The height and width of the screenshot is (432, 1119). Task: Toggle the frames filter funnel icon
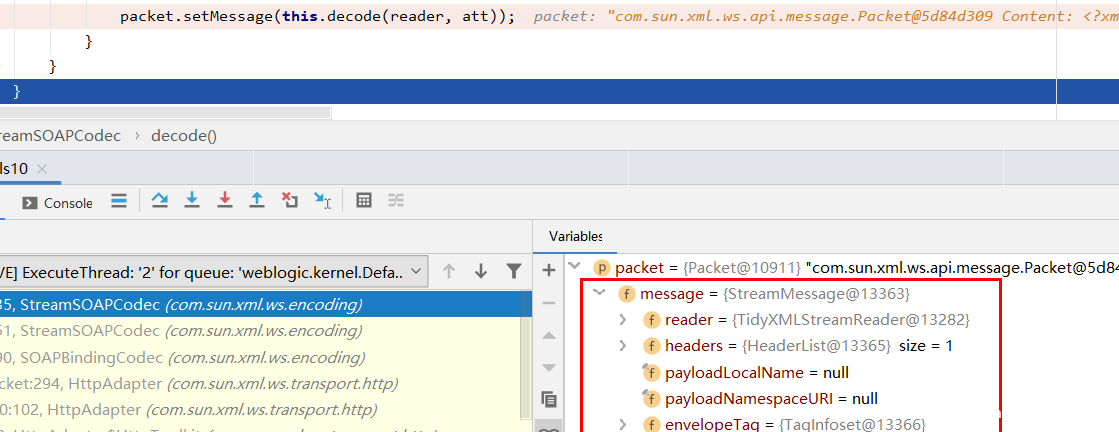[513, 271]
